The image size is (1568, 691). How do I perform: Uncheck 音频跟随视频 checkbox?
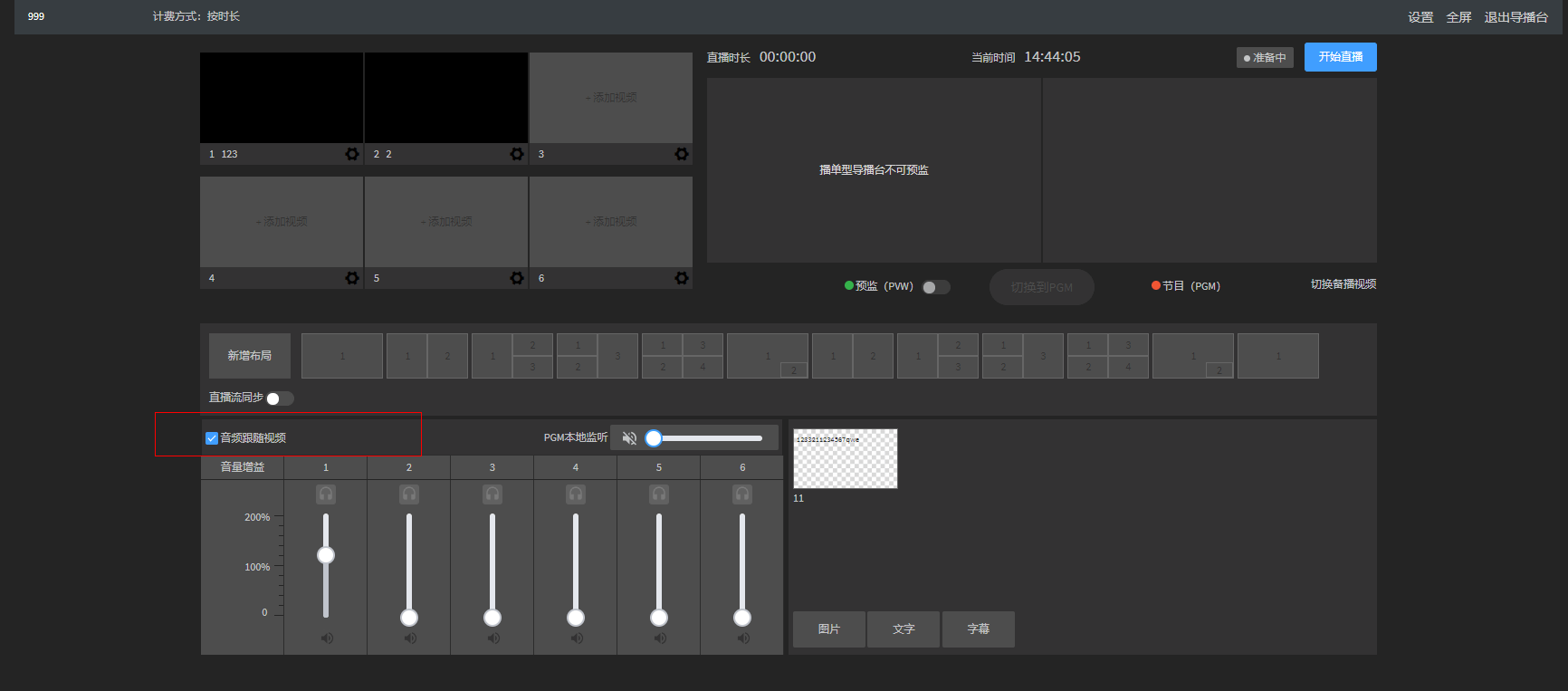click(x=212, y=438)
